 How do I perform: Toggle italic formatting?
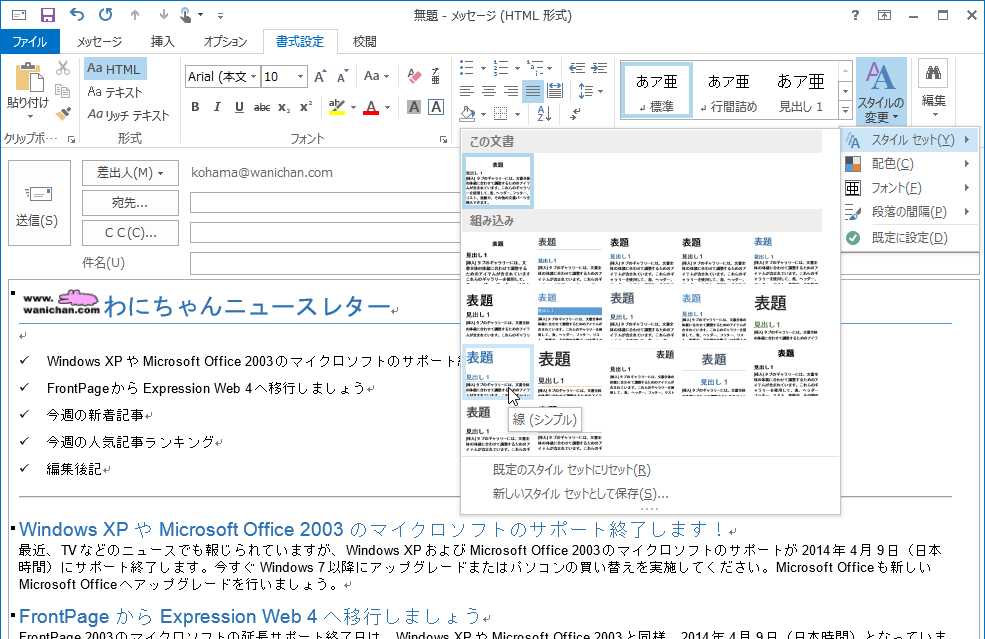click(x=217, y=107)
